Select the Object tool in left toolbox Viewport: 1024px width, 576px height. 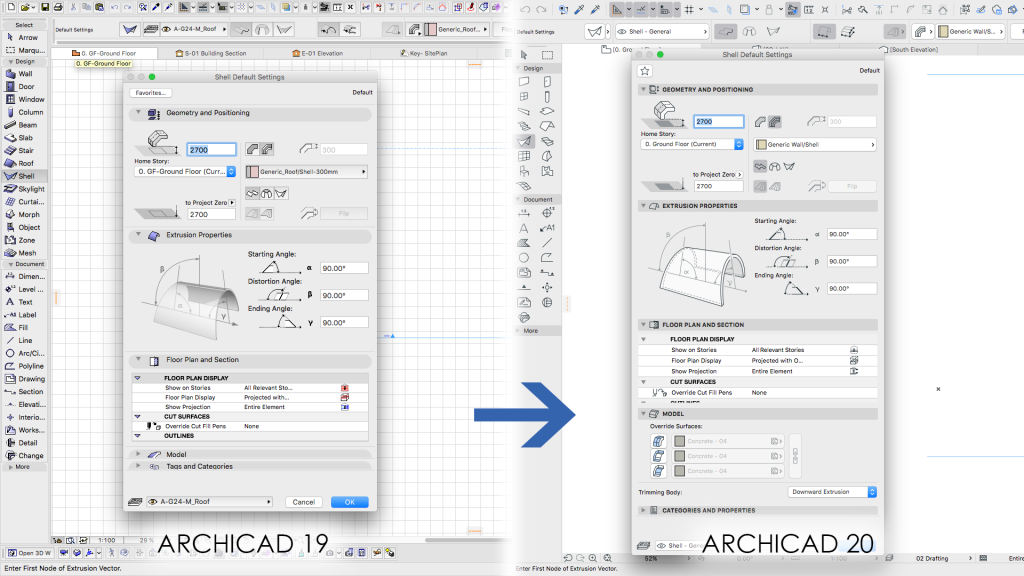(x=23, y=227)
